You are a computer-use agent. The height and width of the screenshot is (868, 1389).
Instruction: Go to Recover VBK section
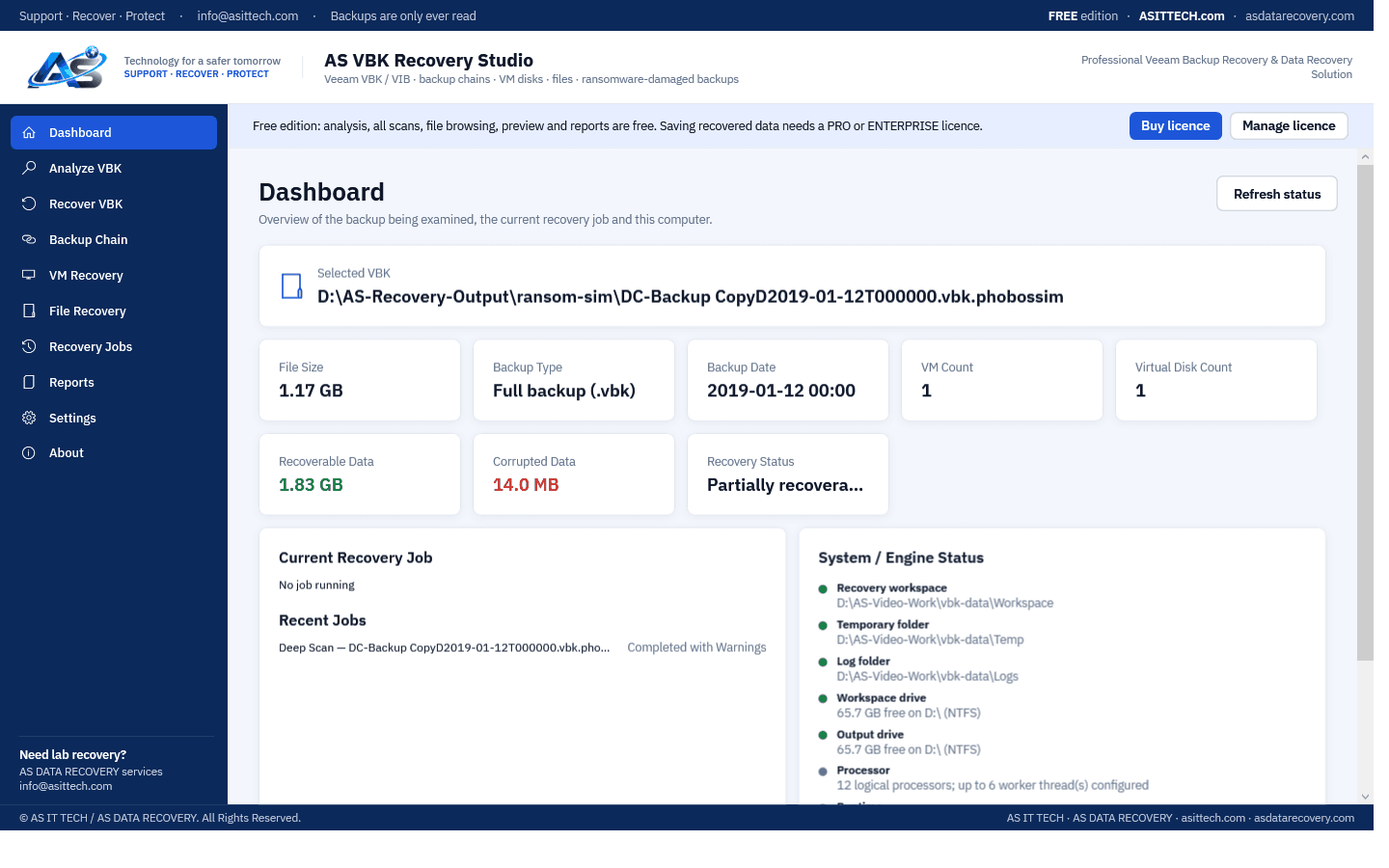[114, 203]
